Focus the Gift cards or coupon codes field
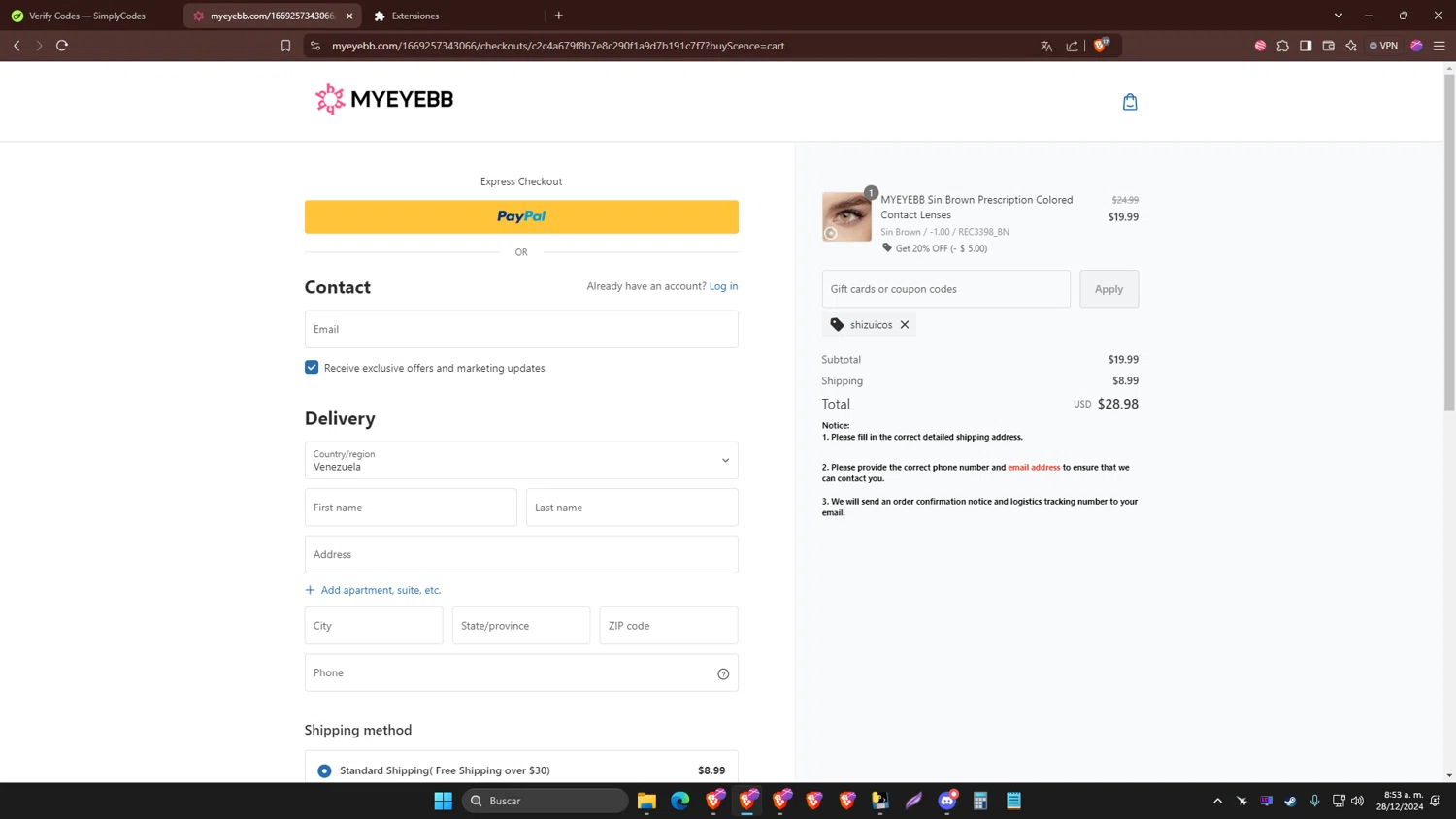 (x=946, y=289)
